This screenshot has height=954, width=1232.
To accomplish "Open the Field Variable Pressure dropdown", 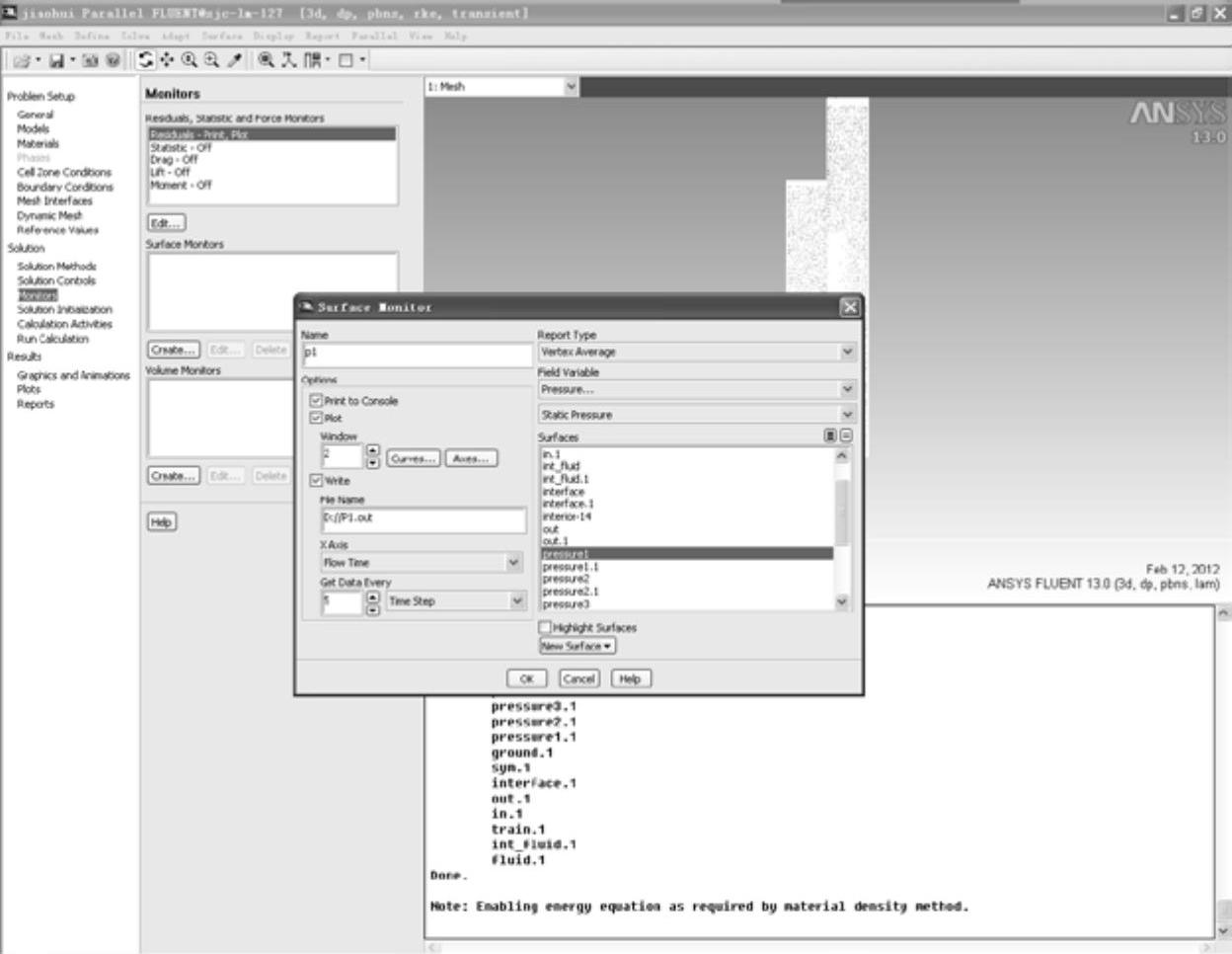I will coord(696,389).
